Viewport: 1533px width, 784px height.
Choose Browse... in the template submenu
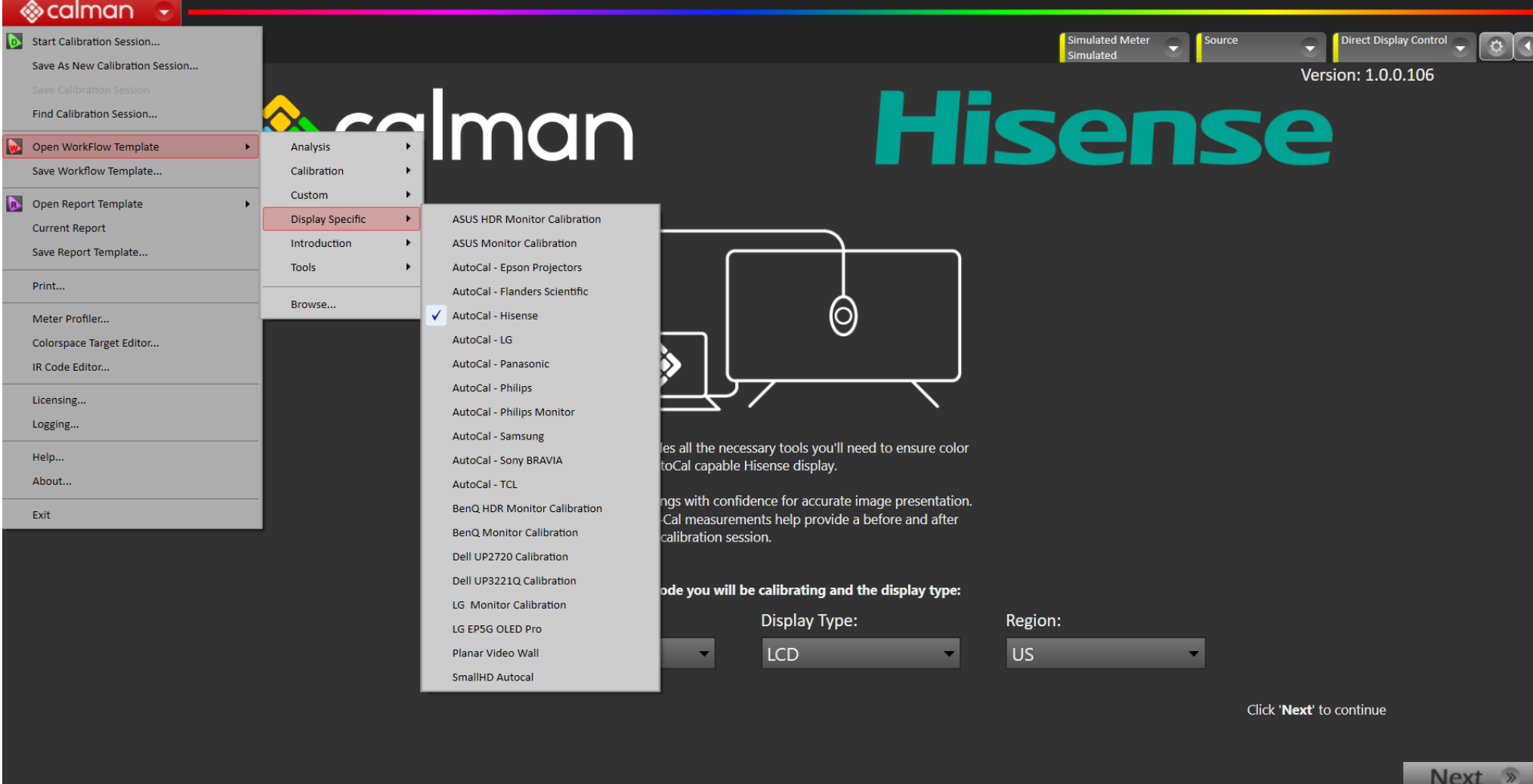[x=342, y=304]
